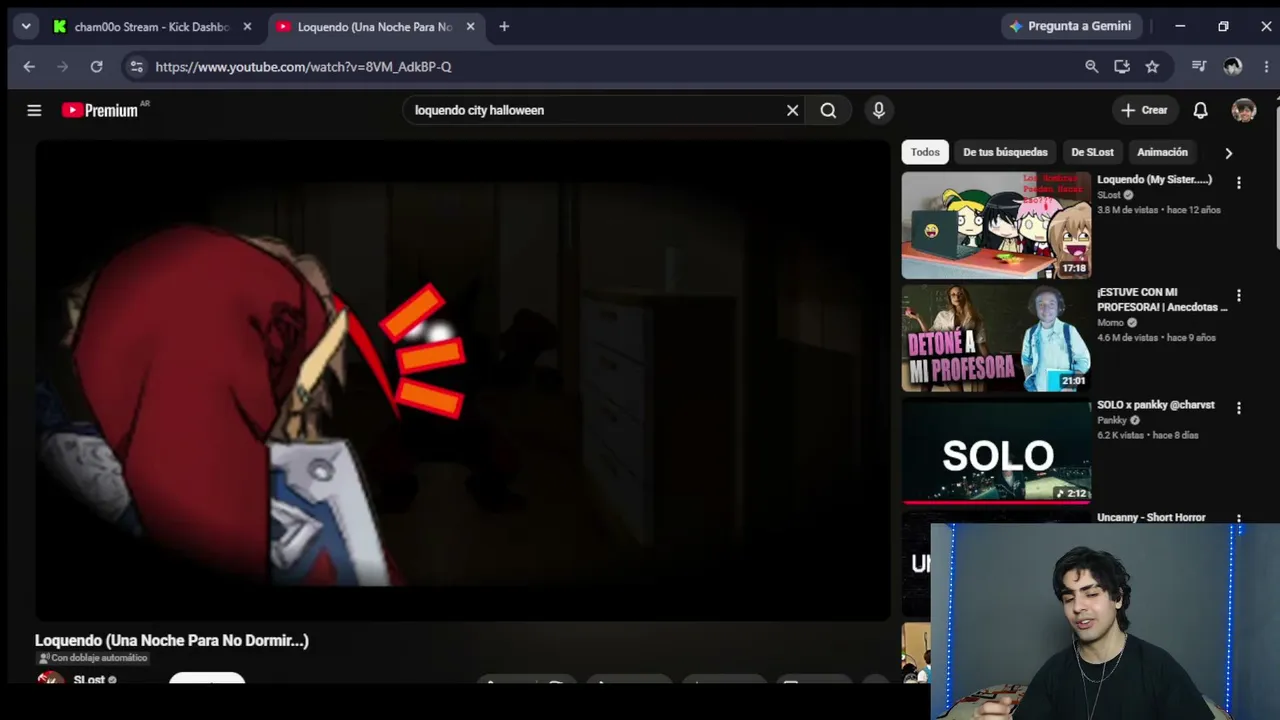Click the video title Loquendo (Una Noche Para No Dormir...)
Image resolution: width=1280 pixels, height=720 pixels.
click(172, 640)
